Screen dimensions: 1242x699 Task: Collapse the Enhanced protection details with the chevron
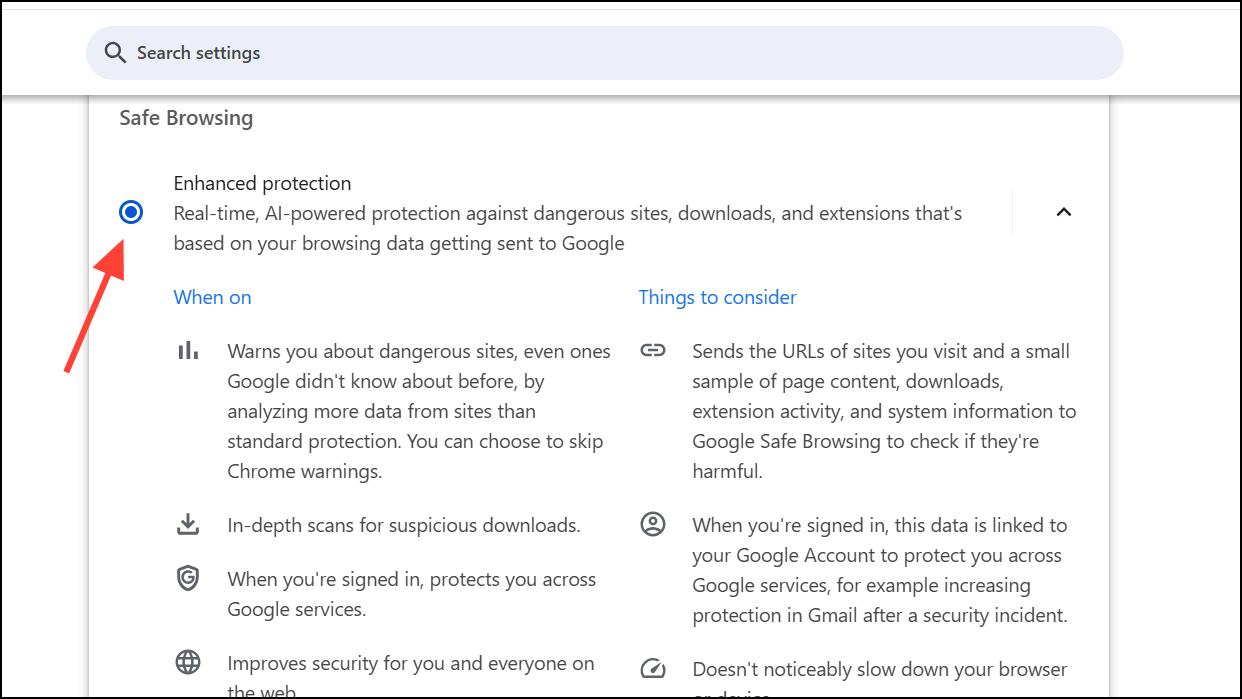1064,212
